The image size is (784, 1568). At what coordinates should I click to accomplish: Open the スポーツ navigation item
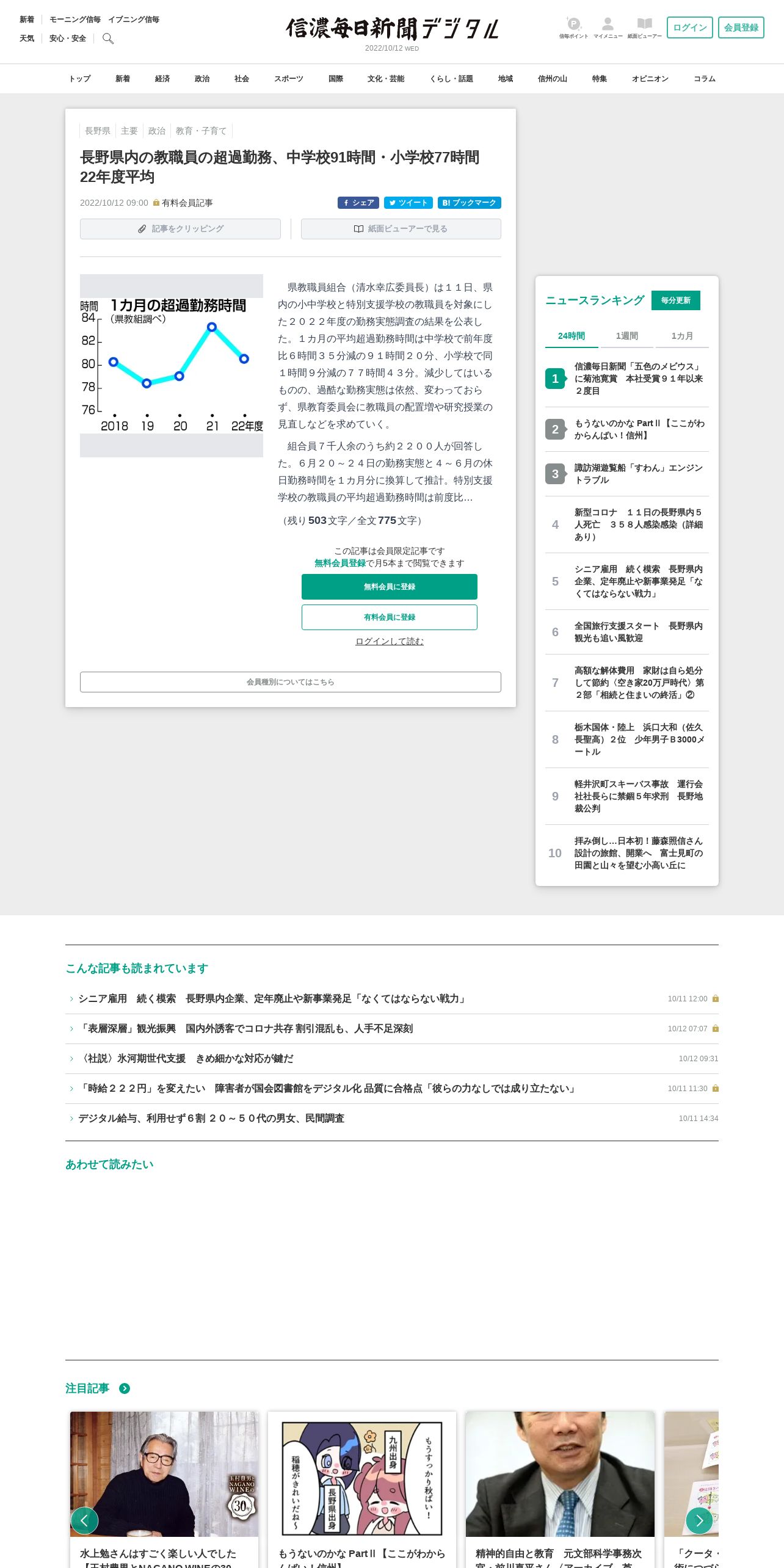point(289,79)
